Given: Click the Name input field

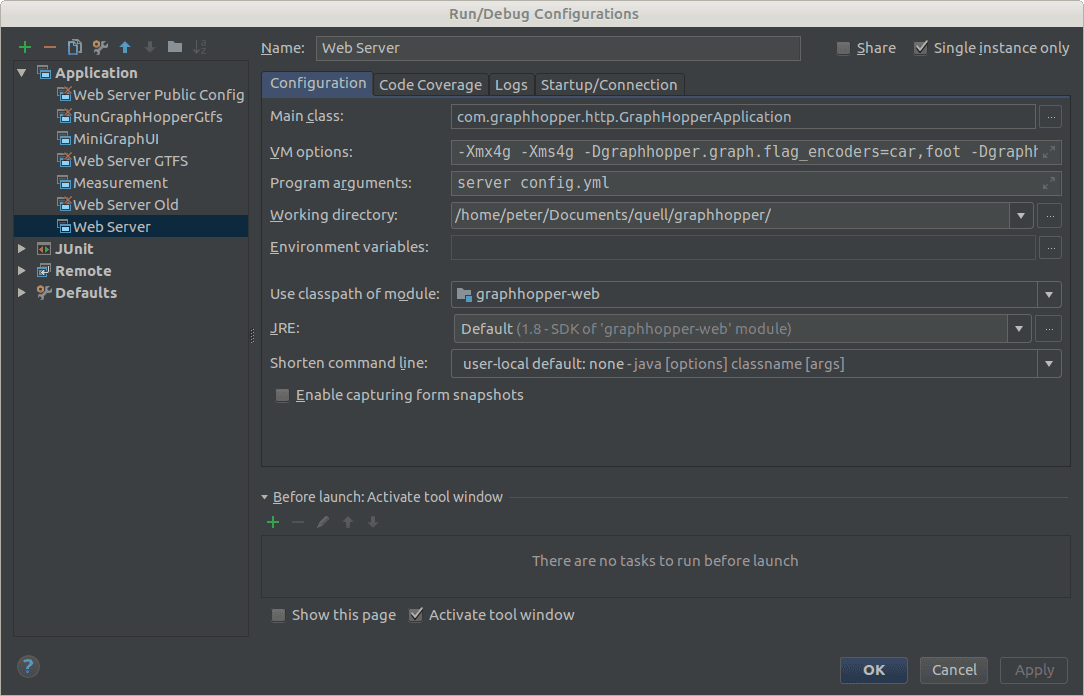Looking at the screenshot, I should pyautogui.click(x=559, y=48).
